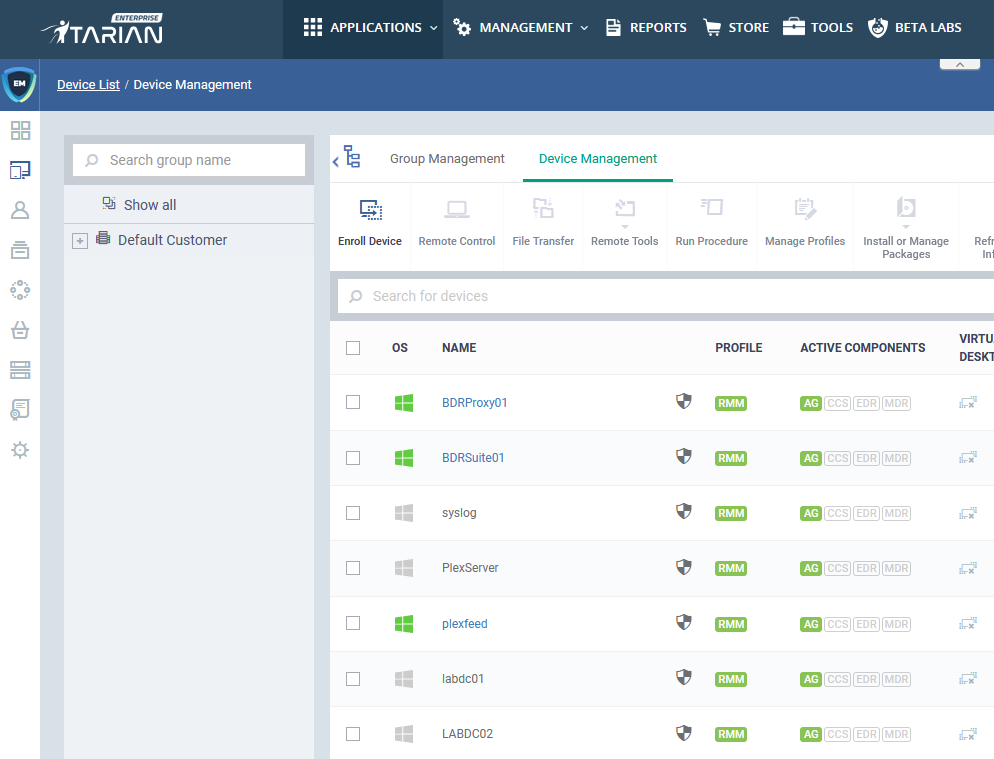994x759 pixels.
Task: Click the Enroll Device toolbar button
Action: (370, 224)
